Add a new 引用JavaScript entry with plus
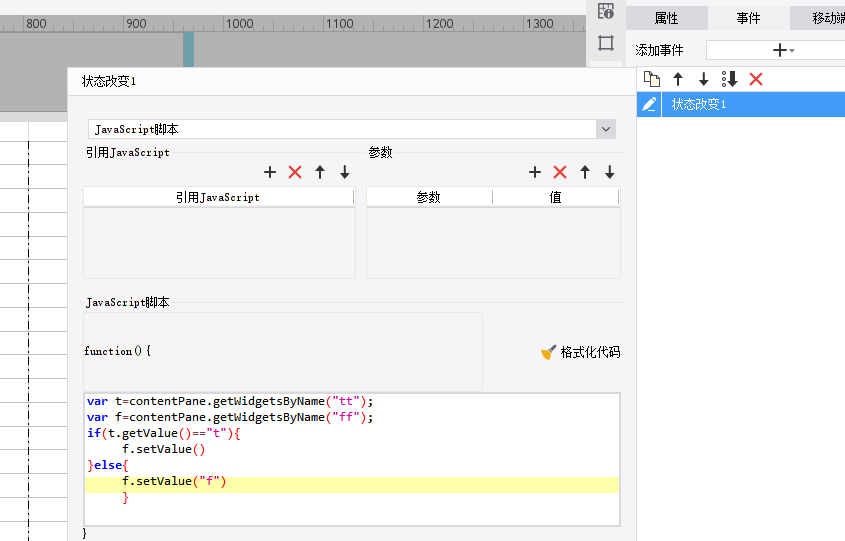845x541 pixels. point(270,172)
